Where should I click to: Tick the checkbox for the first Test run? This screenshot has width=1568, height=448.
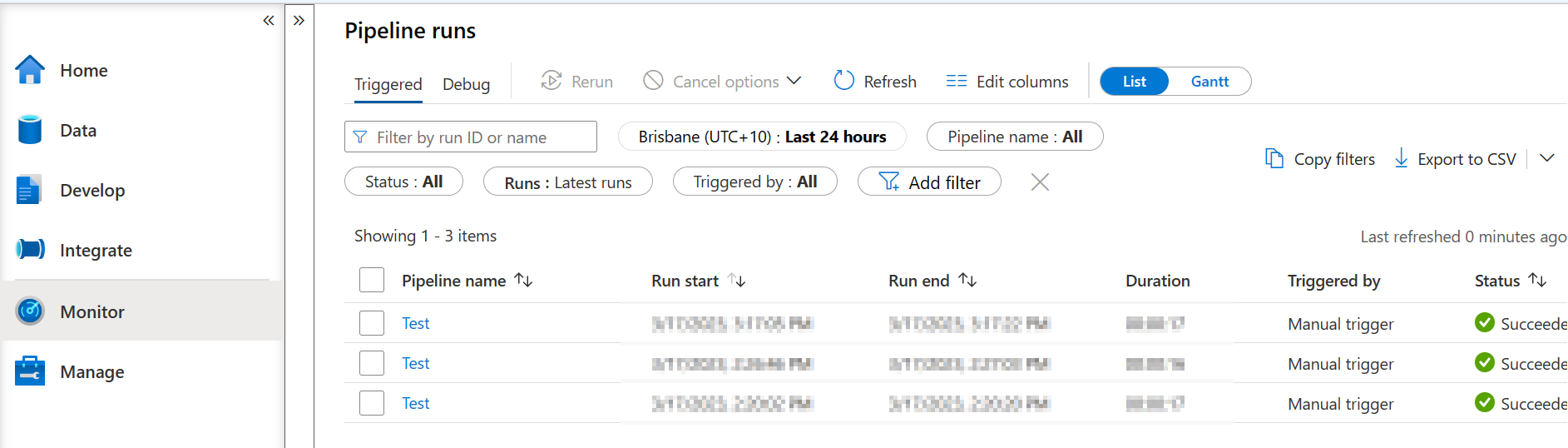pos(372,323)
